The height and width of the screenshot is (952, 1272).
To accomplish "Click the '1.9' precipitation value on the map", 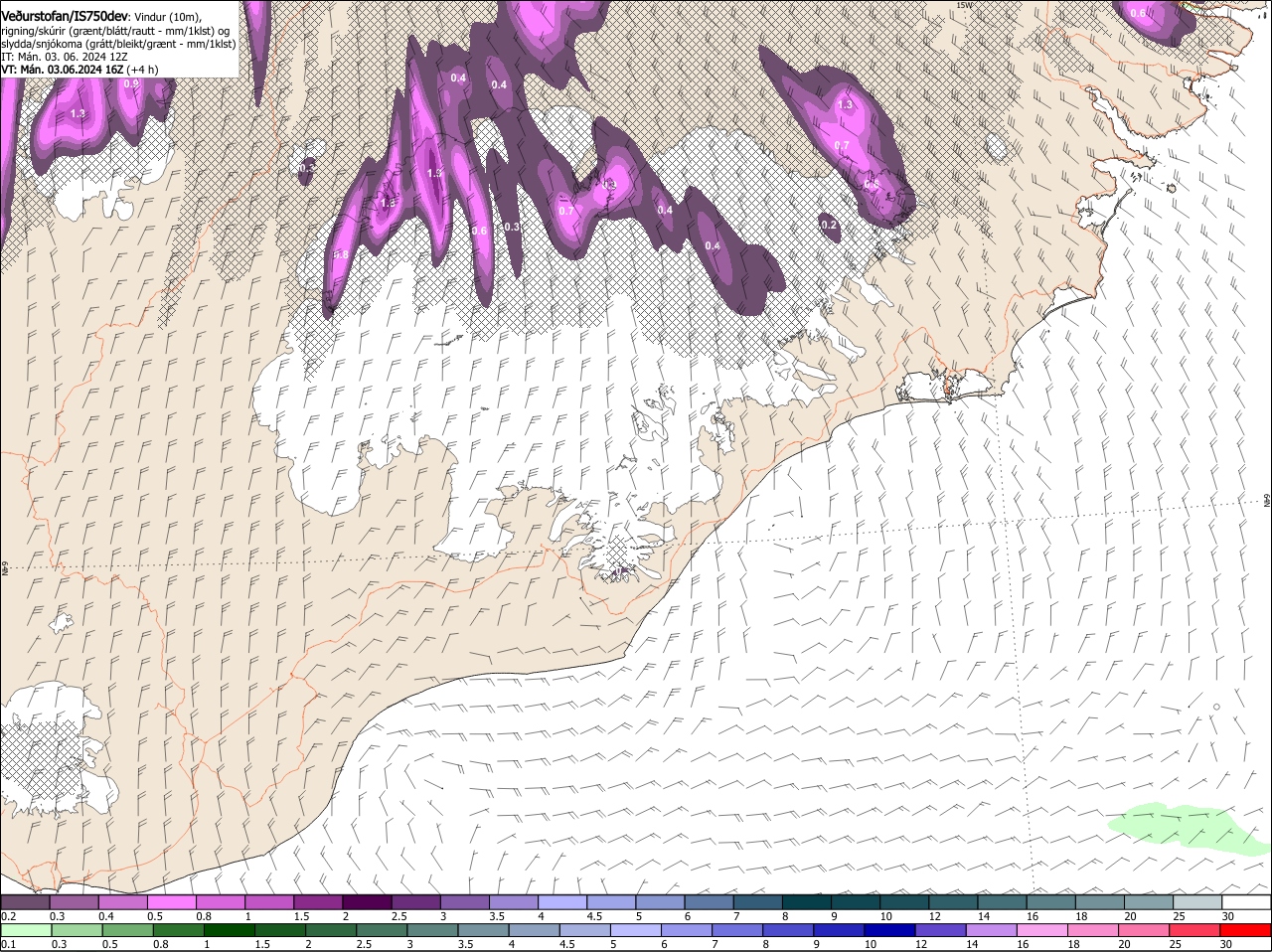I will coord(434,172).
